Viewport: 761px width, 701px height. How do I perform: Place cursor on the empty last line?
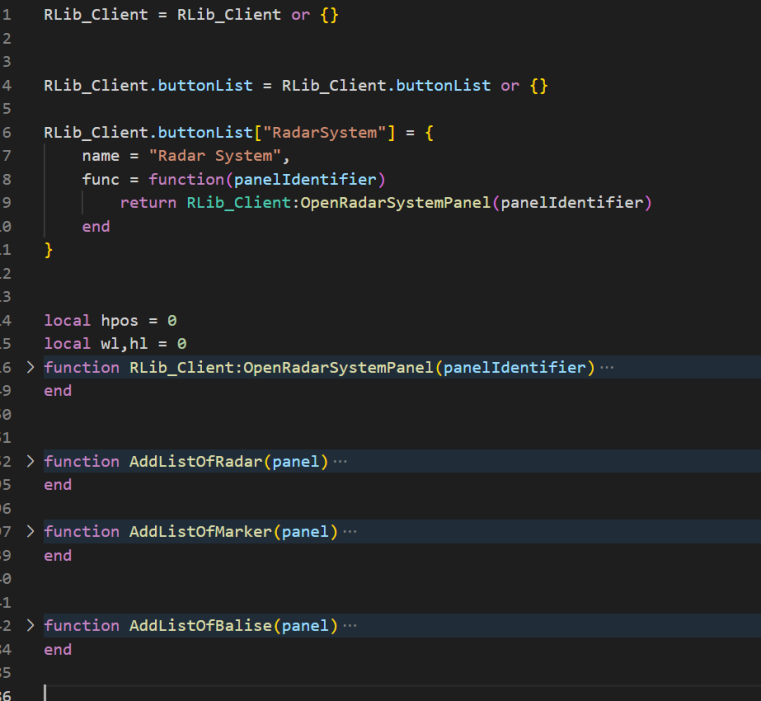point(200,692)
